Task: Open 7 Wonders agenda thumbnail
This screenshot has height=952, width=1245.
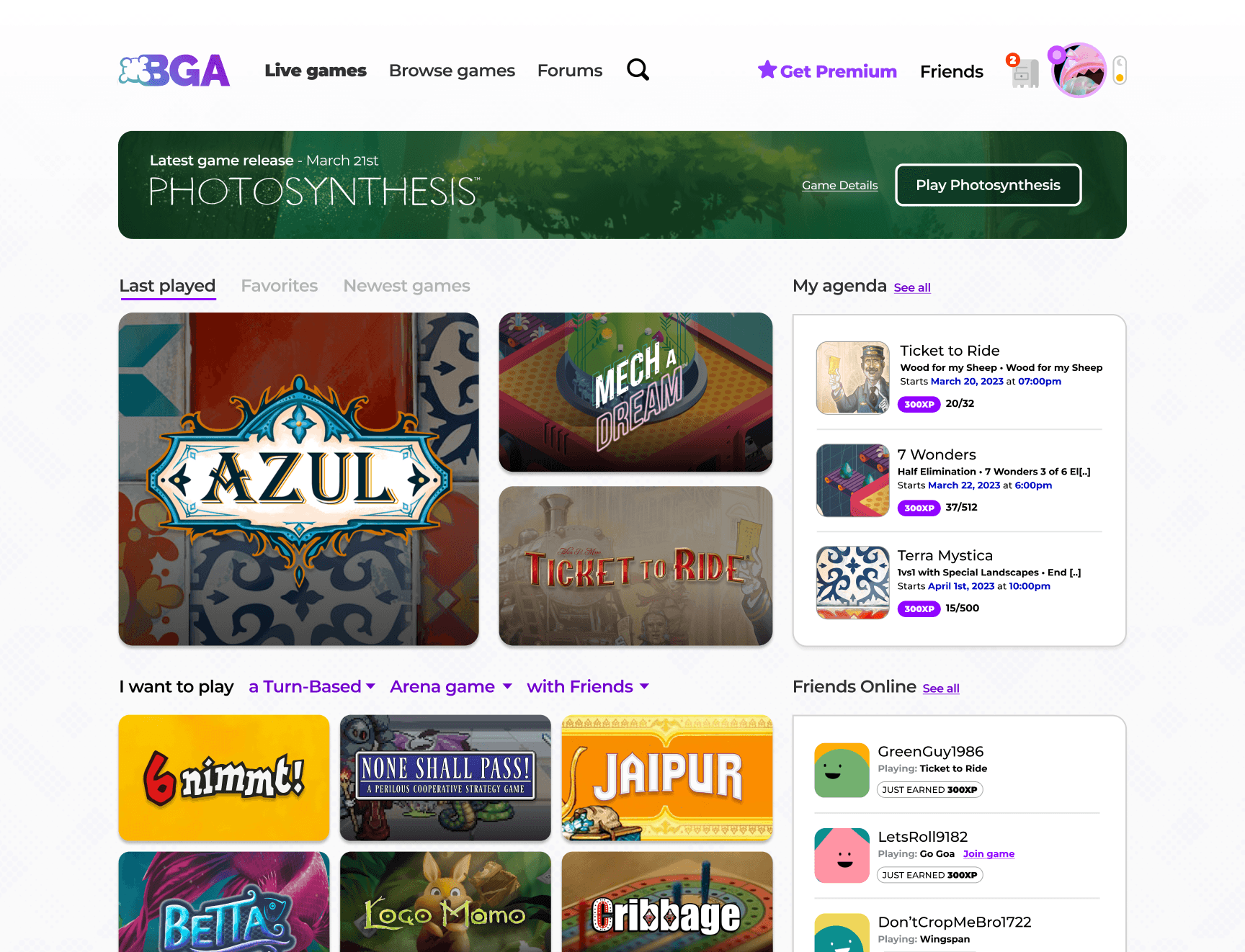Action: pos(853,480)
